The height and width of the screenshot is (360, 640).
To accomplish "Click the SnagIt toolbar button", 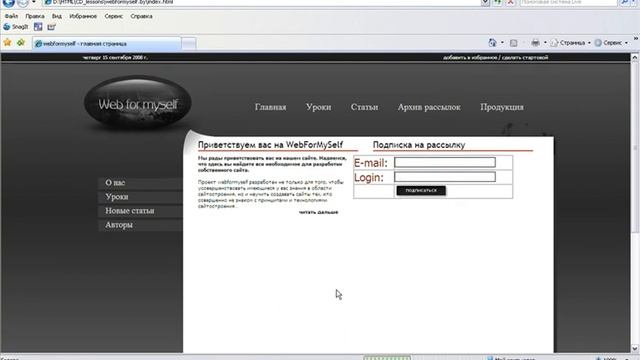I will 16,27.
